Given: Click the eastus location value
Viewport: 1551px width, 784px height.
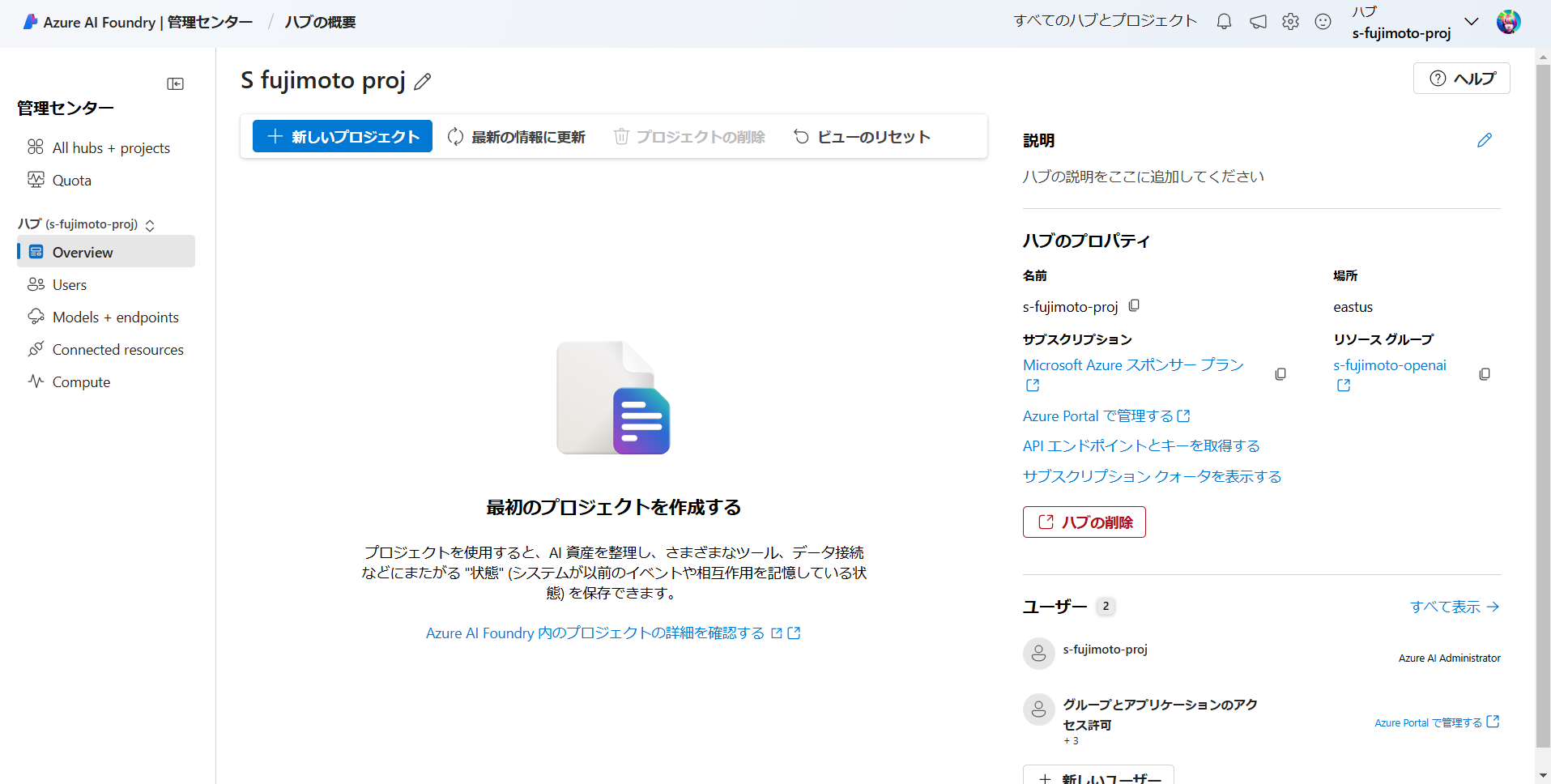Looking at the screenshot, I should click(x=1353, y=308).
